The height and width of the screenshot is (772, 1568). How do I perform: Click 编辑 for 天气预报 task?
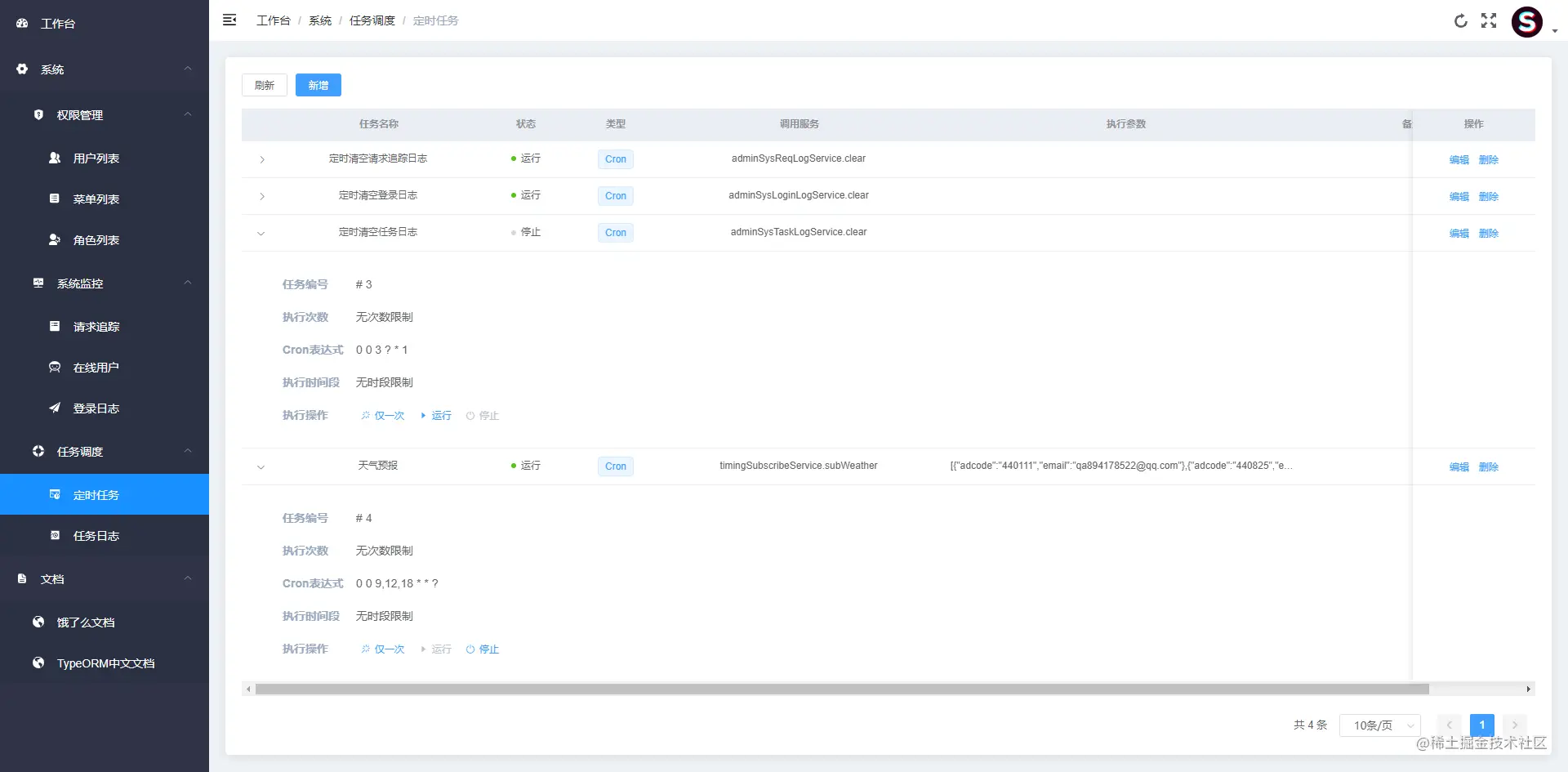click(1459, 467)
